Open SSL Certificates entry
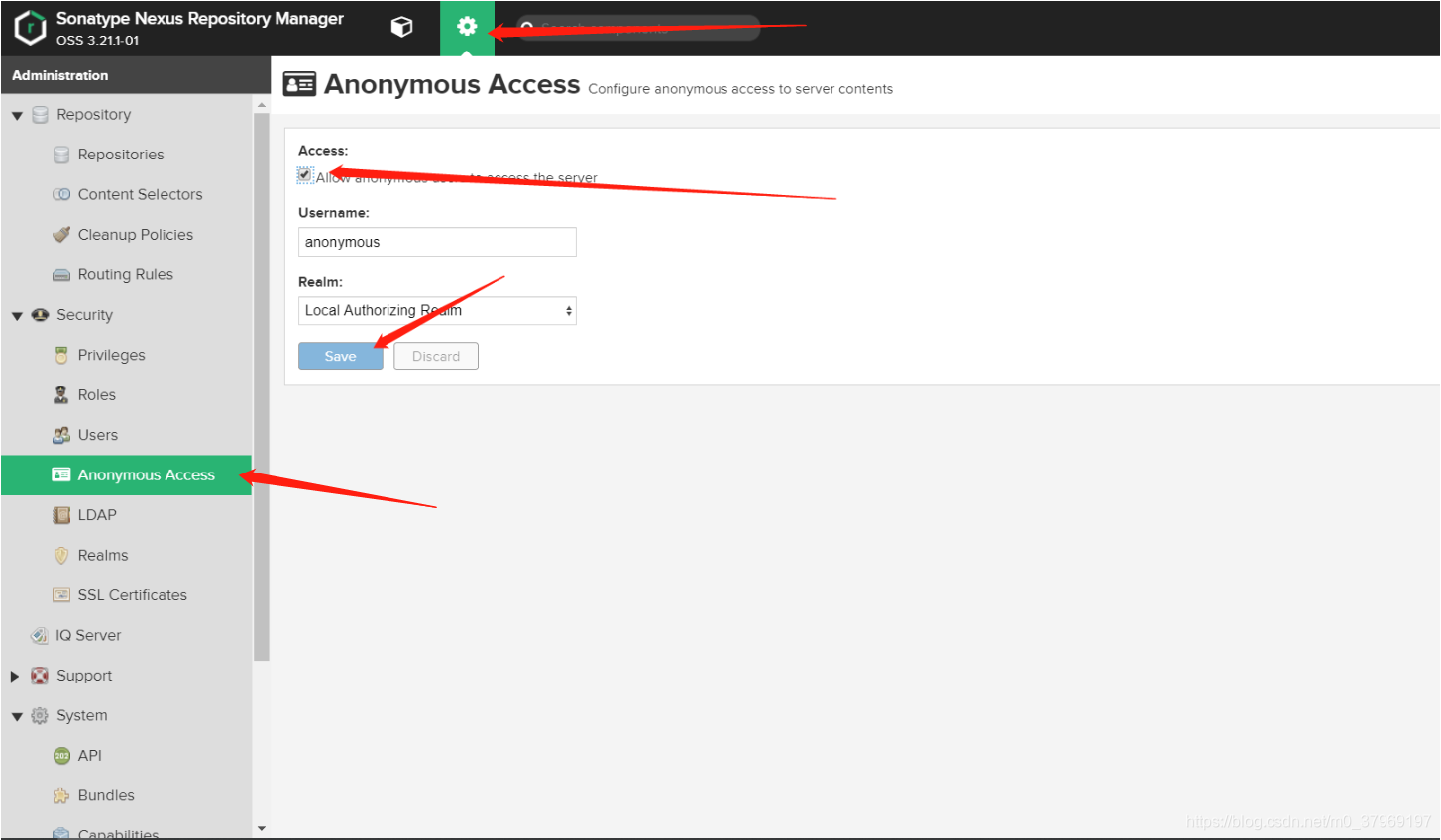Screen dimensions: 1441x840 pos(133,595)
